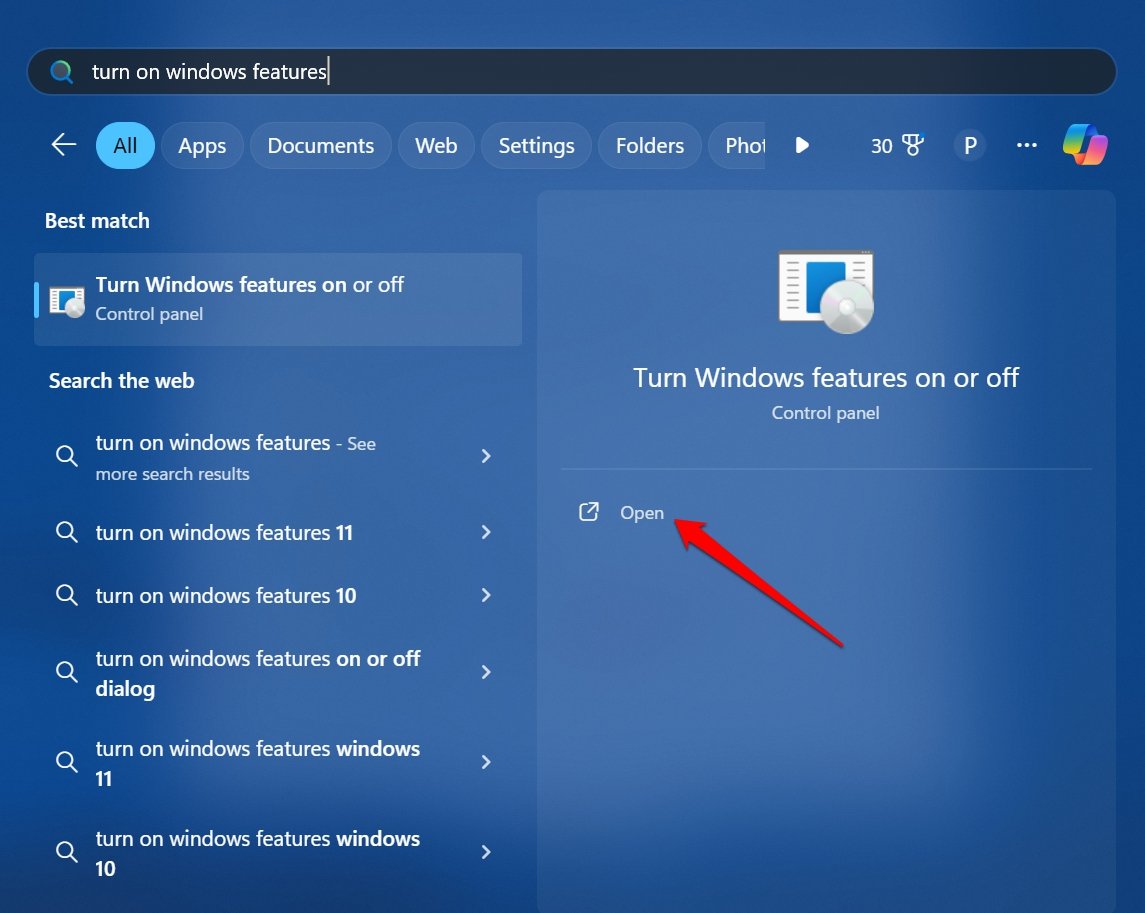Click search icon beside 'turn on windows features 10'
Screen dimensions: 1145x913
[x=66, y=595]
